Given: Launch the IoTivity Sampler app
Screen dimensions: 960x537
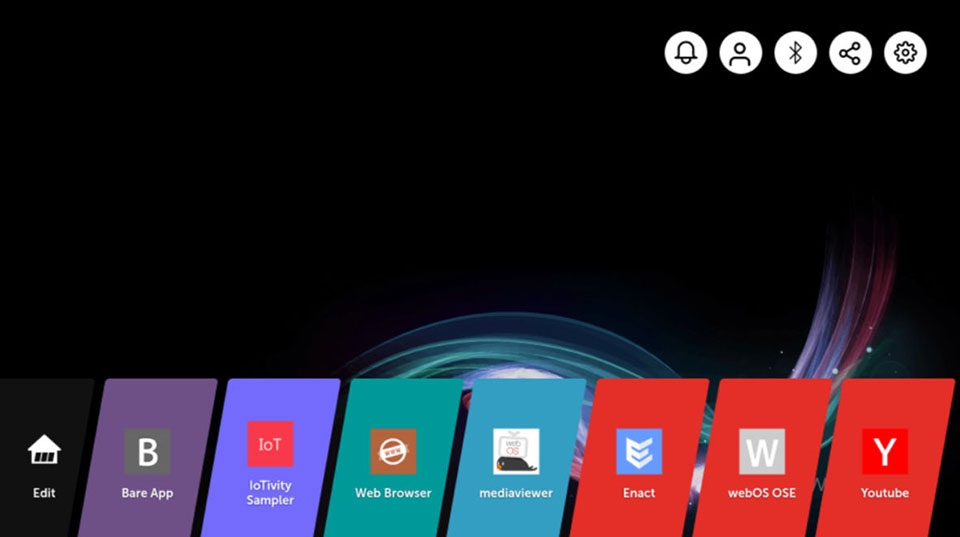Looking at the screenshot, I should [270, 458].
